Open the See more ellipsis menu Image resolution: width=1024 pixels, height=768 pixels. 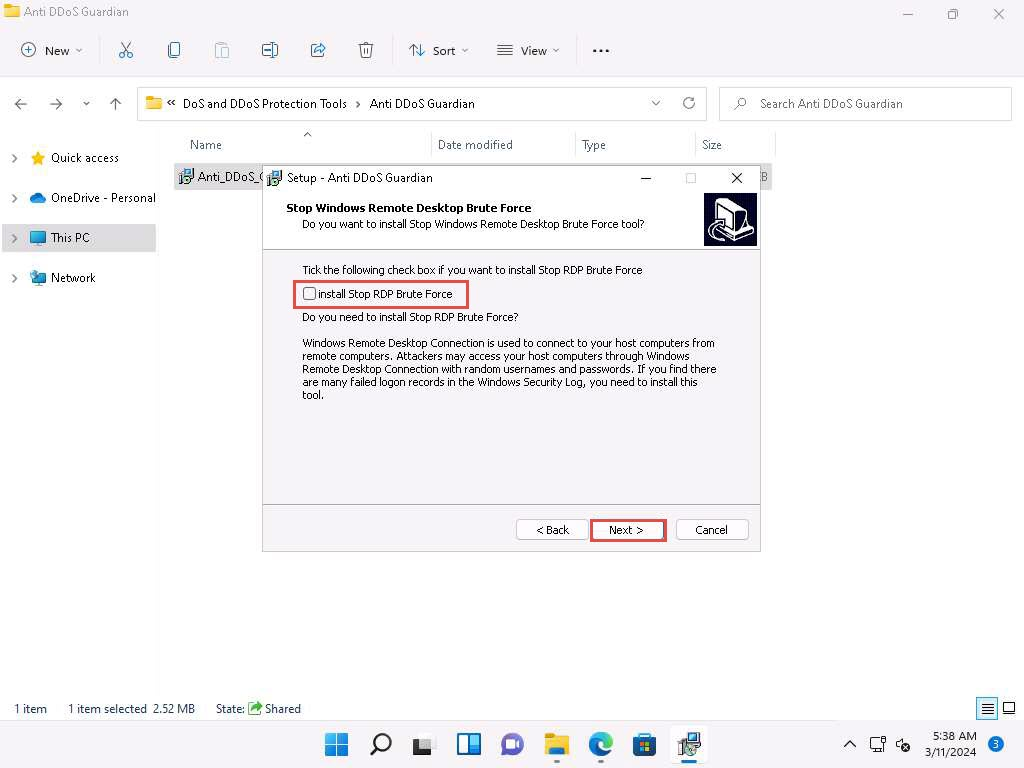pyautogui.click(x=601, y=50)
